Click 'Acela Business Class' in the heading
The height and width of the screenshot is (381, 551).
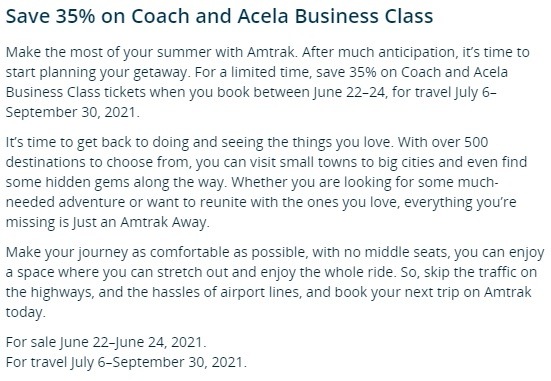pyautogui.click(x=335, y=16)
